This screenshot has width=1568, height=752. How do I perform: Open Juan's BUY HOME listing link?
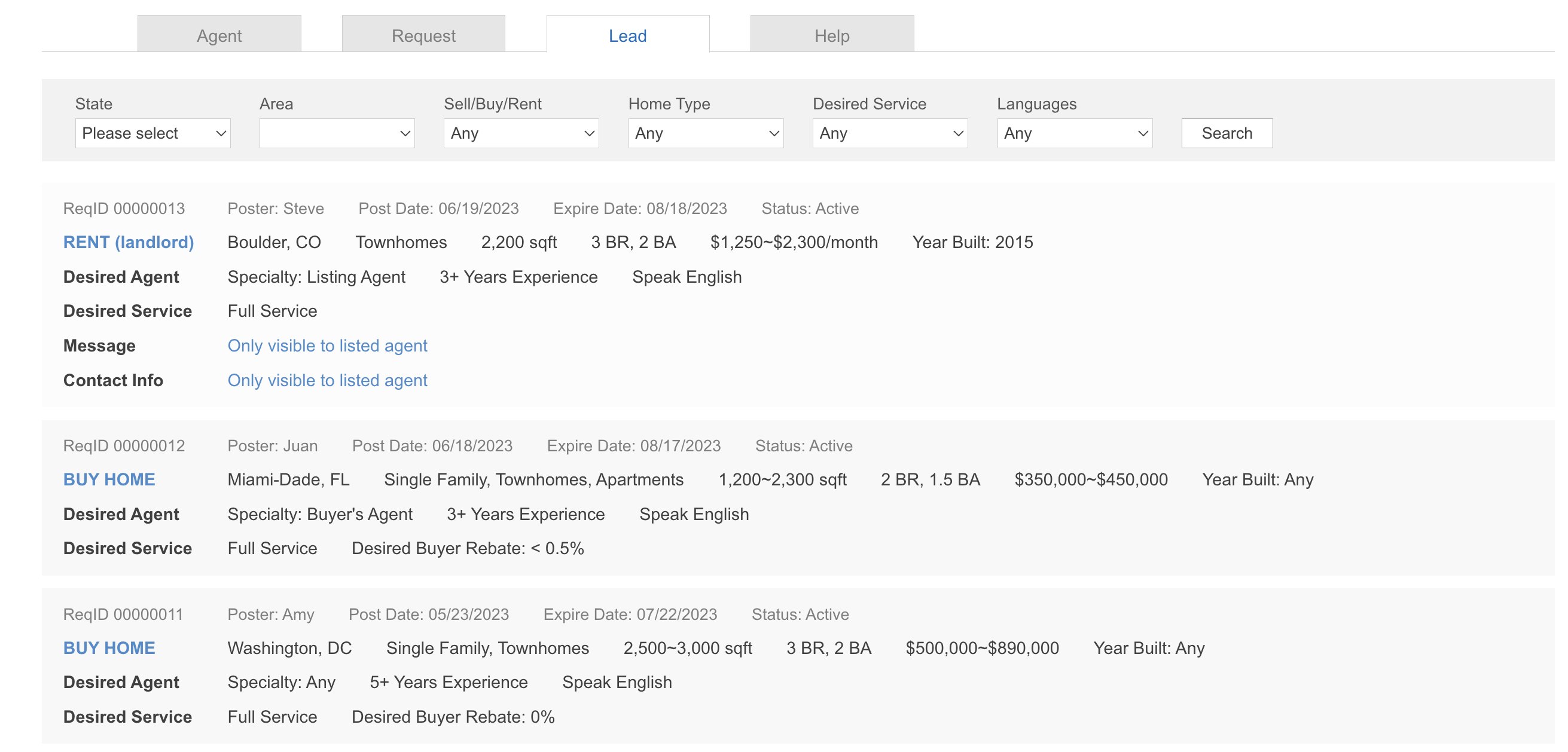[x=109, y=479]
